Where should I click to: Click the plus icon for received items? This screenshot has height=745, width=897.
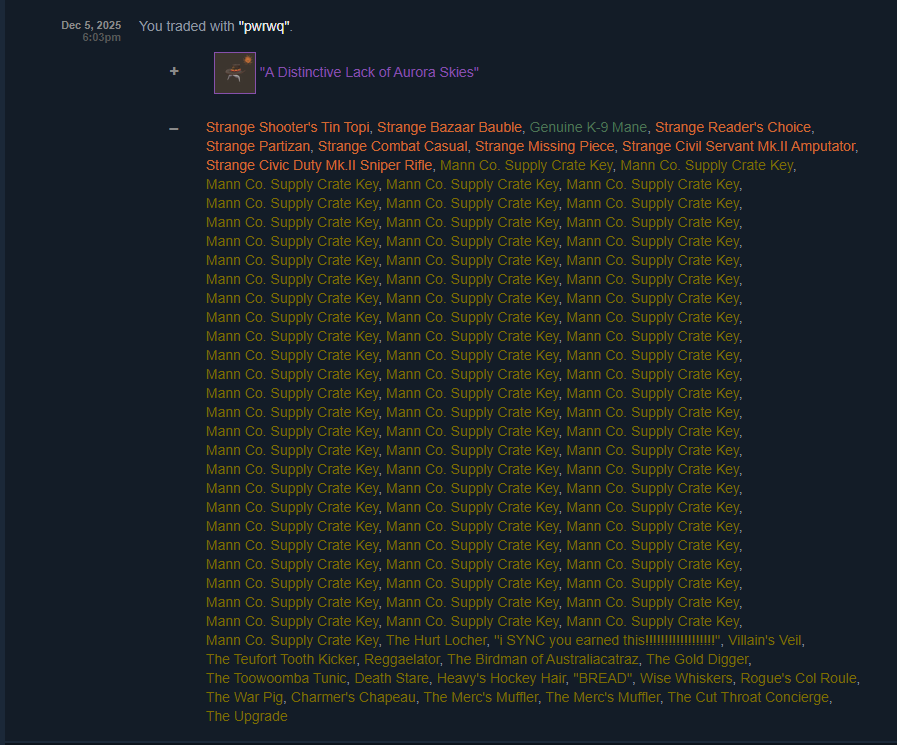click(174, 71)
